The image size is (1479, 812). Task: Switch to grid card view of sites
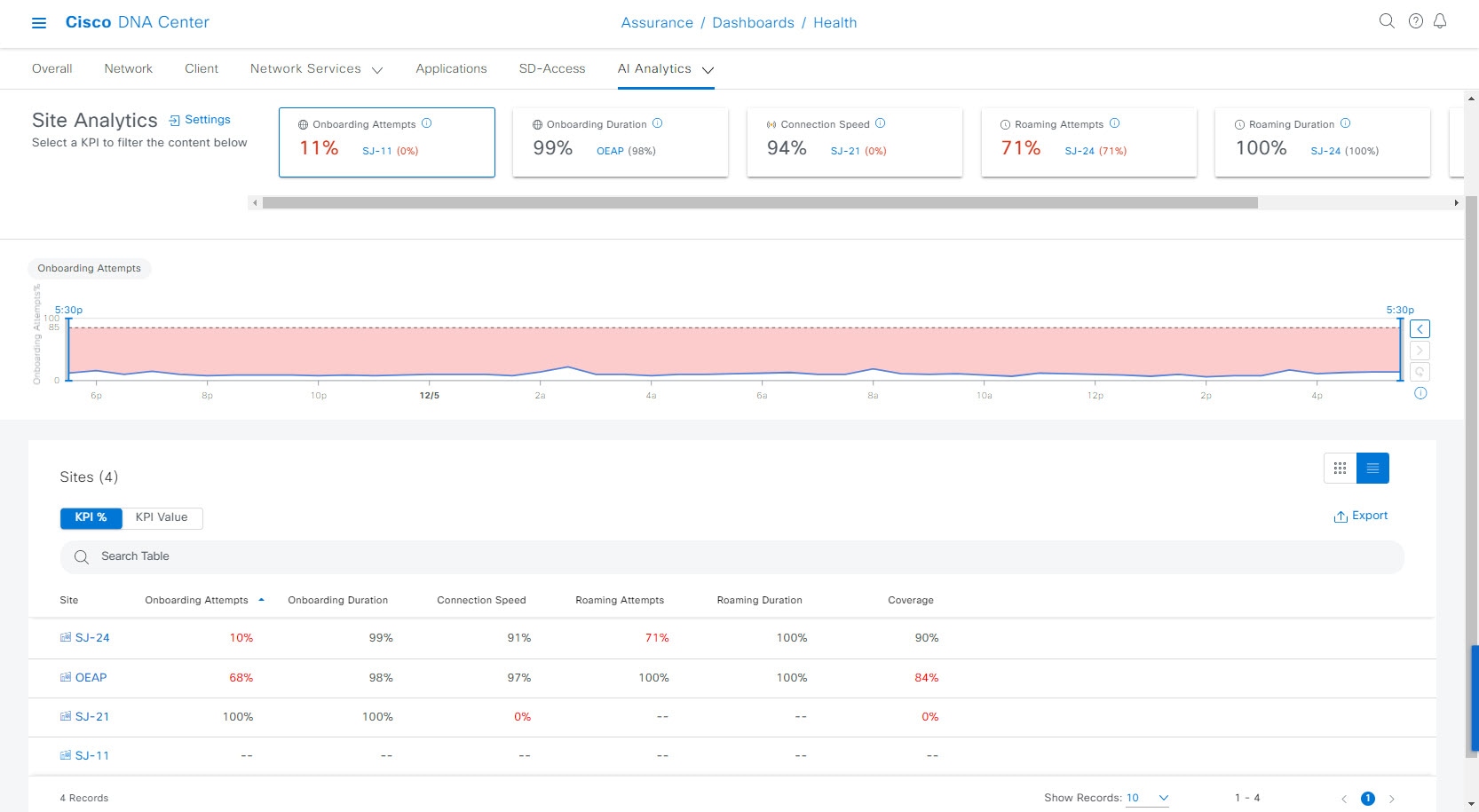[x=1340, y=468]
